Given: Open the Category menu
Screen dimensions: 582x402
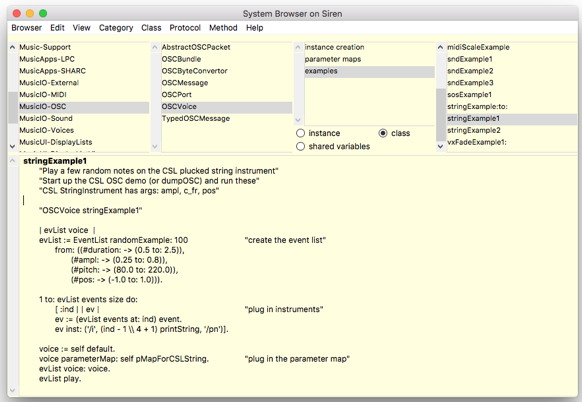Looking at the screenshot, I should tap(116, 28).
